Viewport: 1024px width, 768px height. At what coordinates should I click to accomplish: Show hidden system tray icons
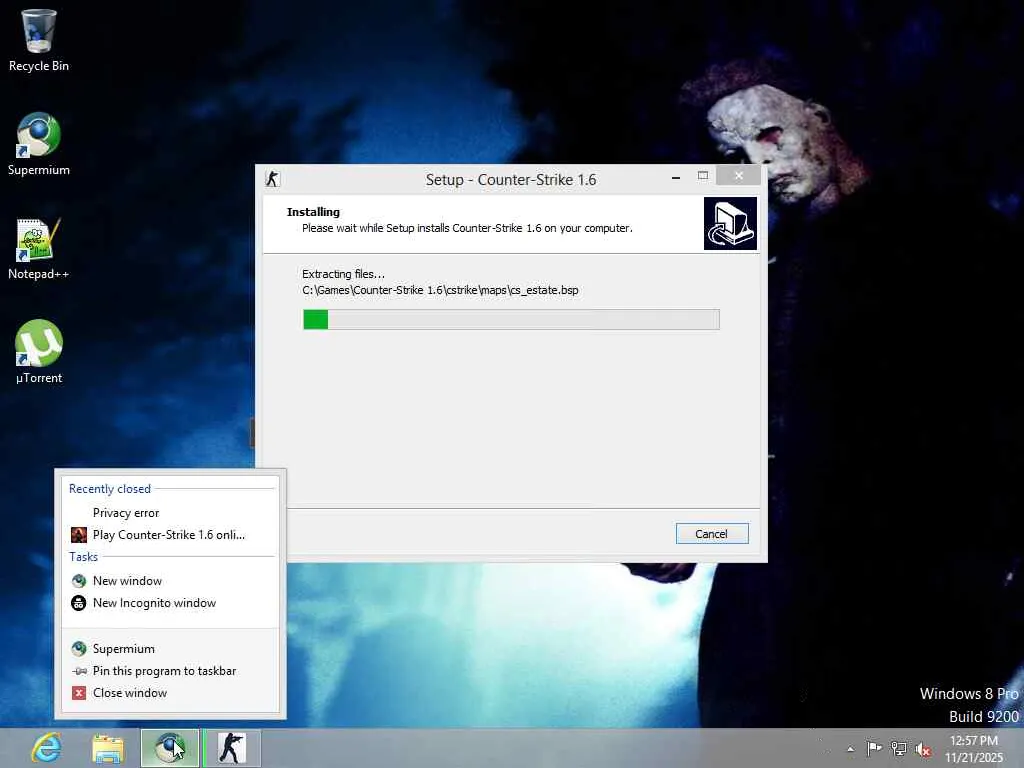click(850, 749)
